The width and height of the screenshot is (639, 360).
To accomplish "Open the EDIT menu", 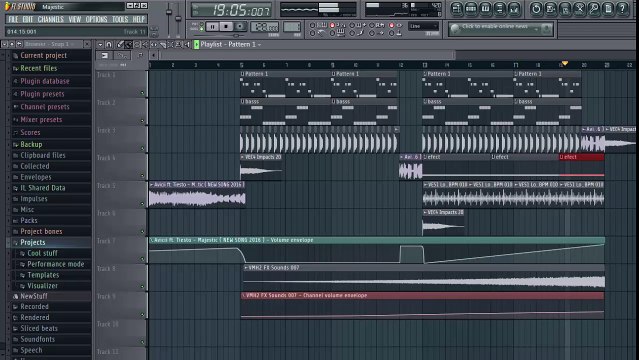I will 28,19.
